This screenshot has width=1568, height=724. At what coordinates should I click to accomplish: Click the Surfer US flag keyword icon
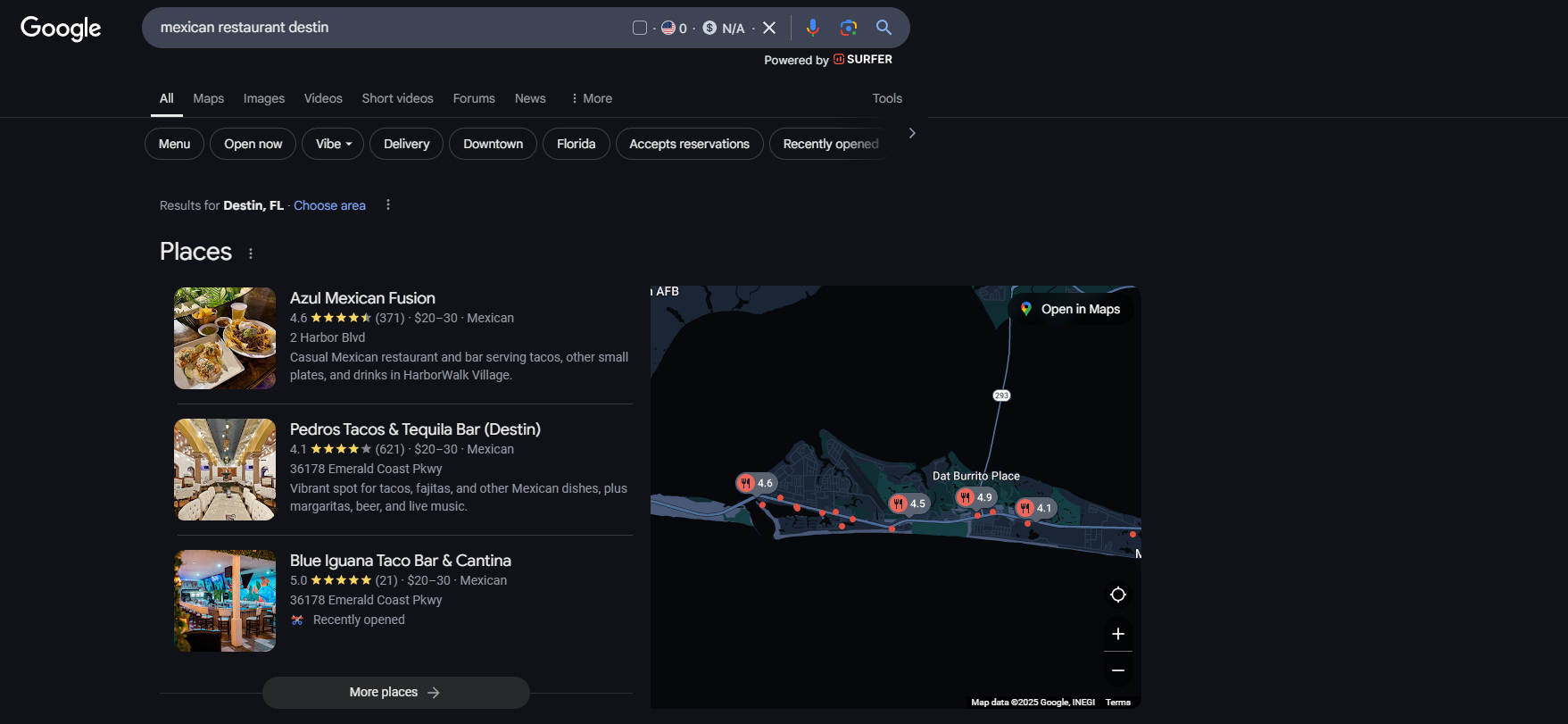668,28
